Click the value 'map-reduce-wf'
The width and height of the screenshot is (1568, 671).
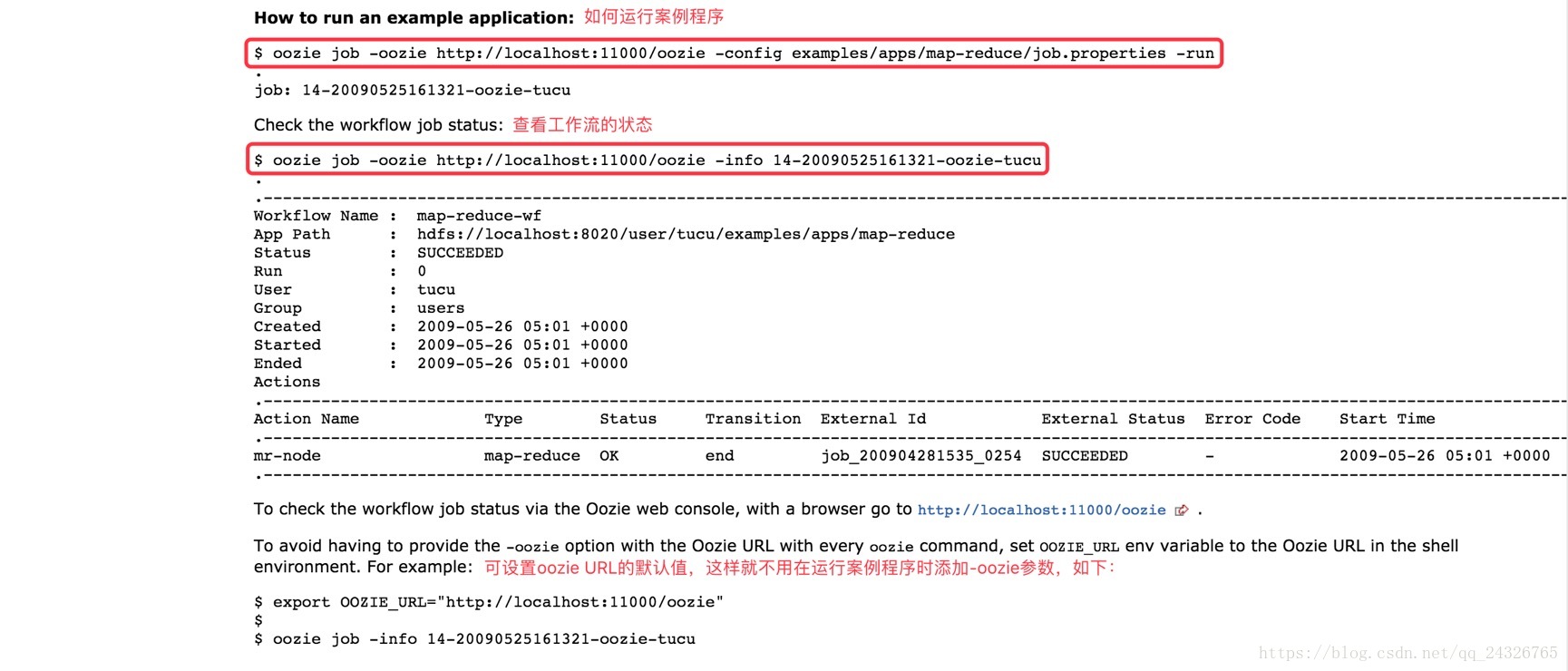point(479,216)
